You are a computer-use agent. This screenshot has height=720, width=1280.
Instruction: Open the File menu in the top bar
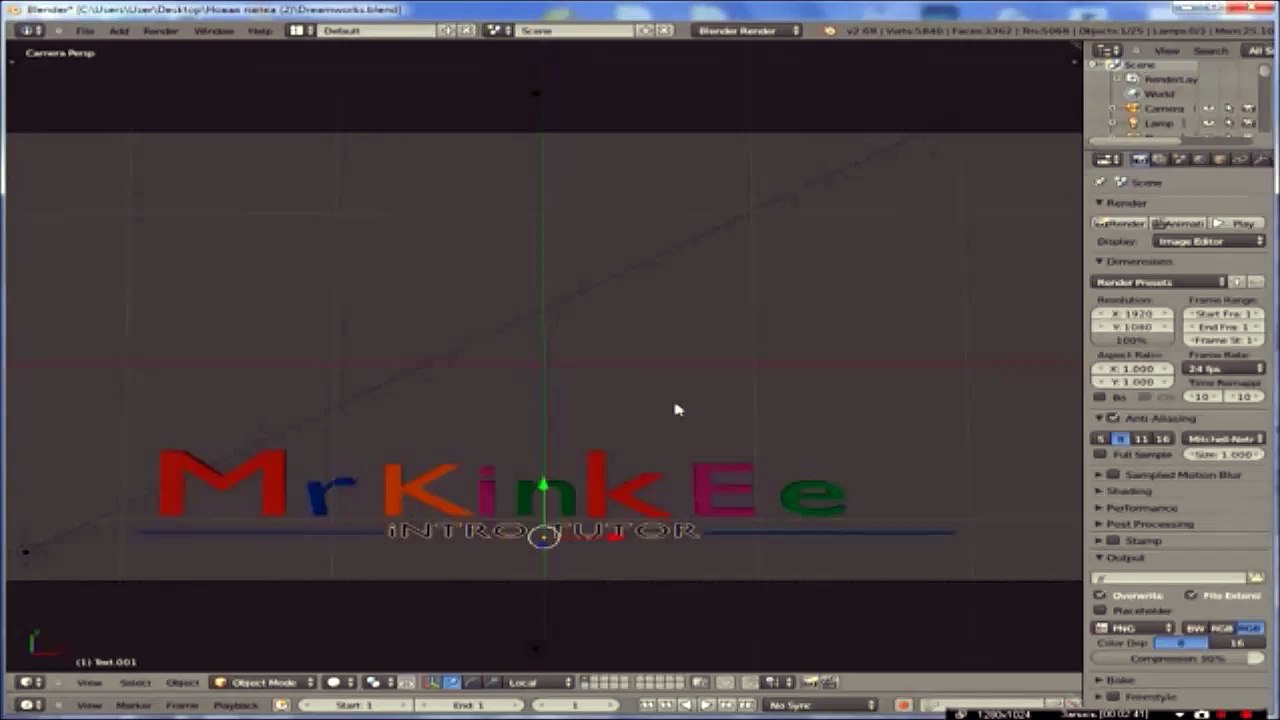[x=85, y=31]
